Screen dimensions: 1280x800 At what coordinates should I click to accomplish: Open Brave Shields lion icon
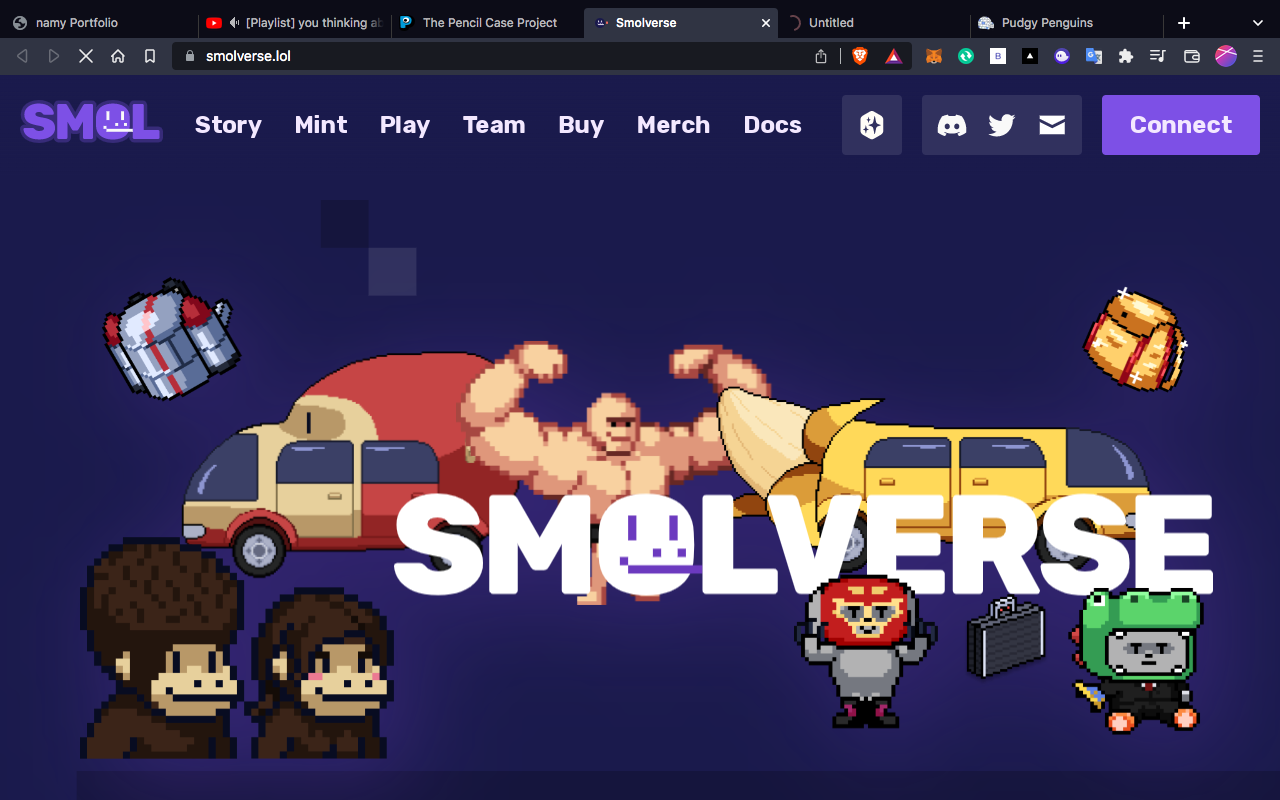860,56
